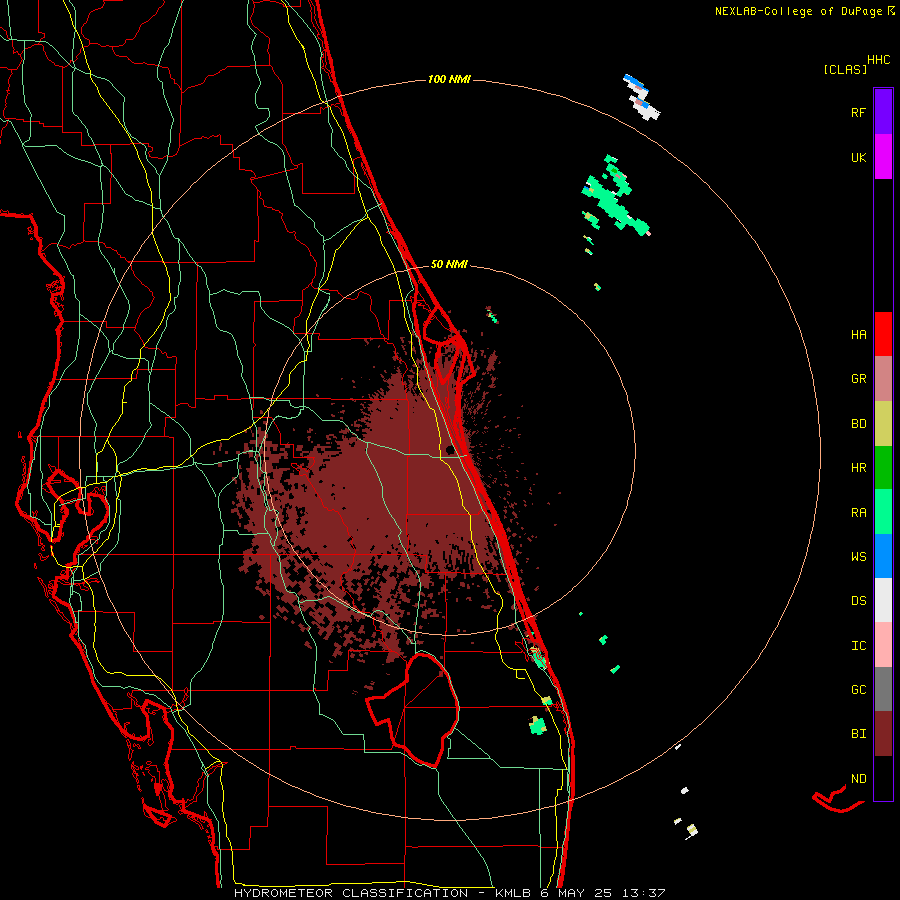Viewport: 900px width, 900px height.
Task: Click the RA light green color swatch
Action: 883,512
